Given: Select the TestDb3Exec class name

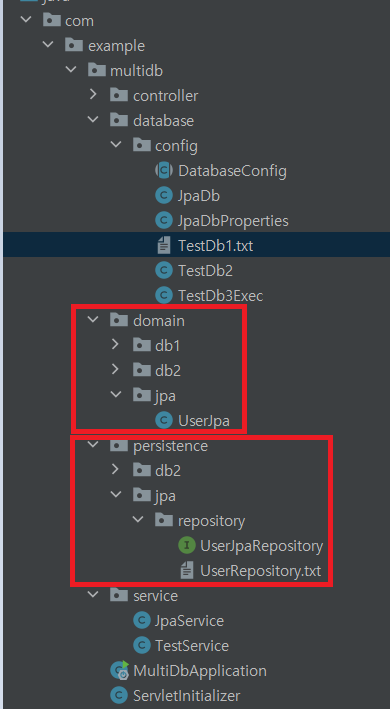Looking at the screenshot, I should (x=221, y=296).
